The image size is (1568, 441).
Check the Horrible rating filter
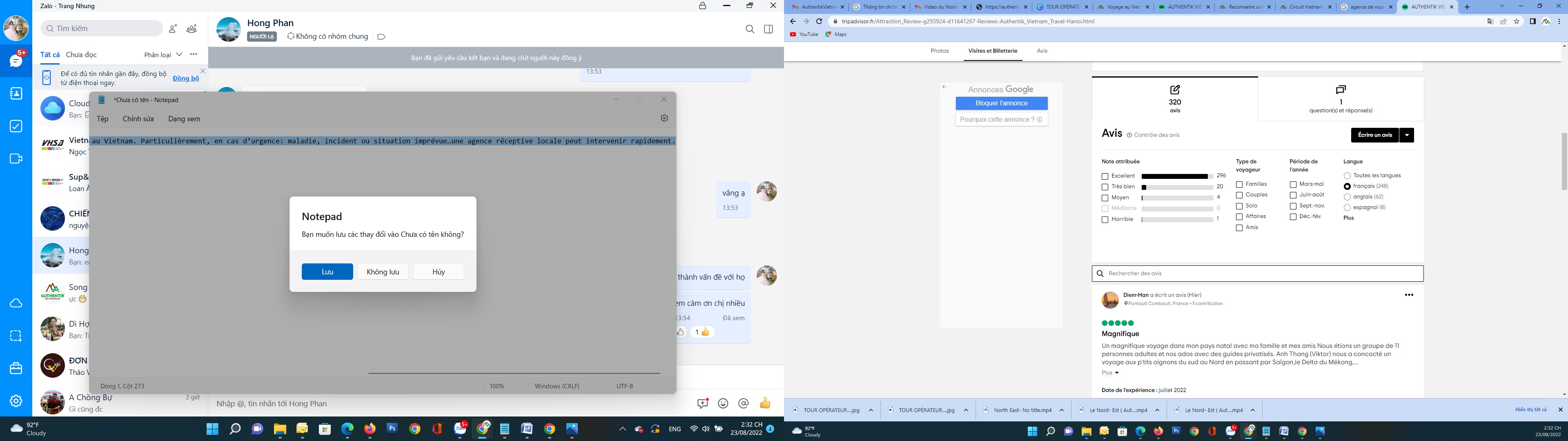pyautogui.click(x=1105, y=220)
